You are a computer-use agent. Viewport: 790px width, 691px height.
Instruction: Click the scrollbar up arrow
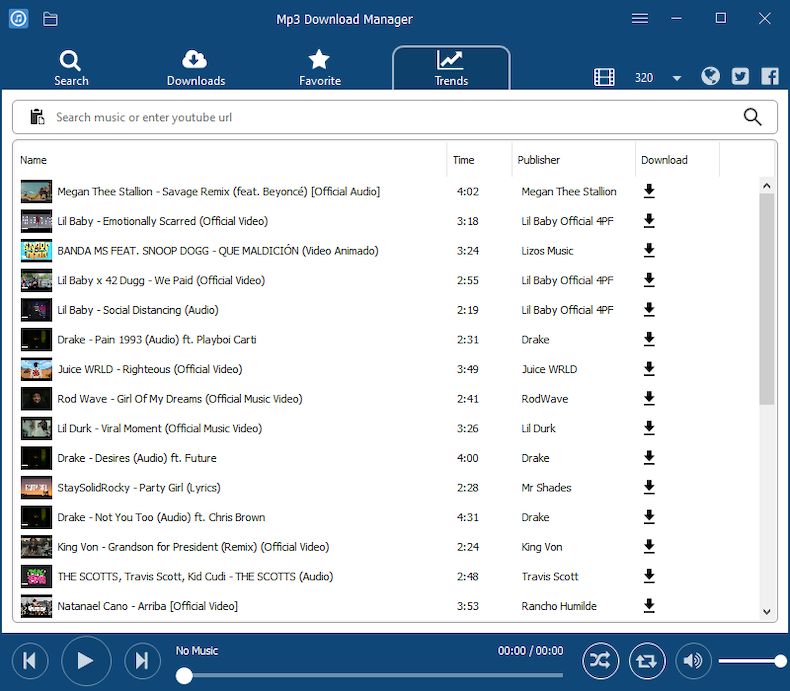point(766,186)
